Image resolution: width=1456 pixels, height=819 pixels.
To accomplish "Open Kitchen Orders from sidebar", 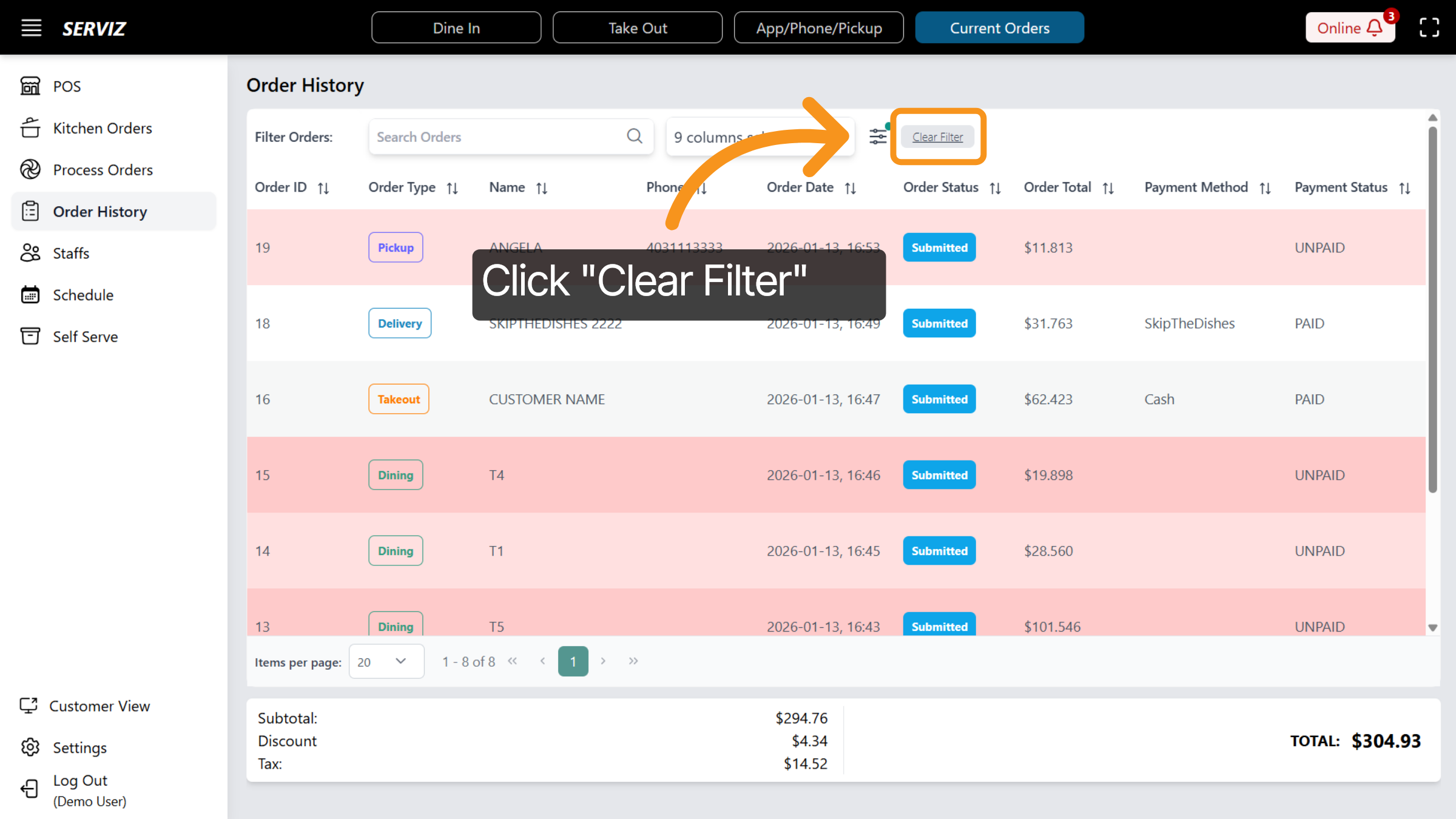I will [x=102, y=128].
